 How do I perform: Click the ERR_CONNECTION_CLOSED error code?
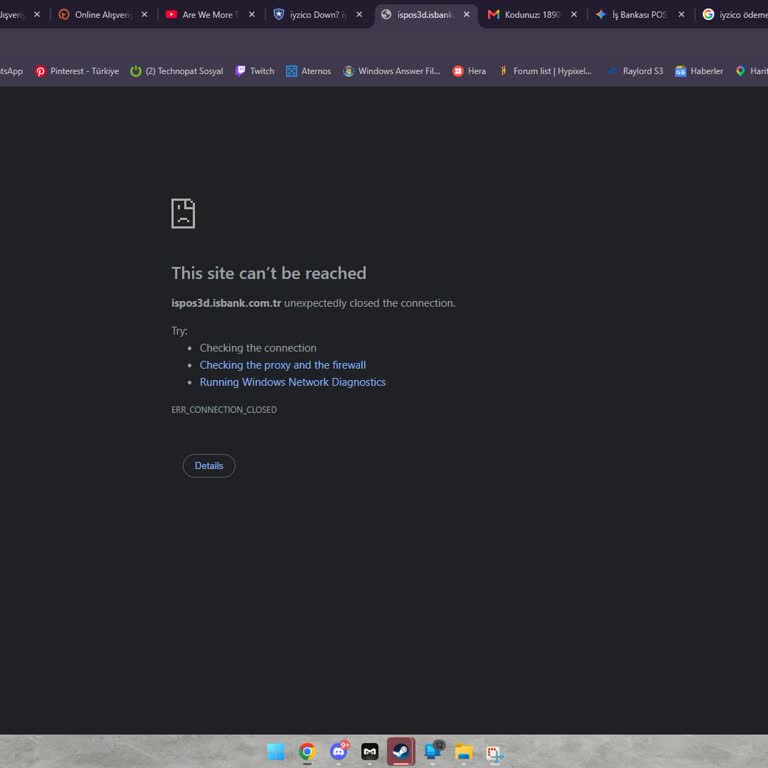pos(224,409)
